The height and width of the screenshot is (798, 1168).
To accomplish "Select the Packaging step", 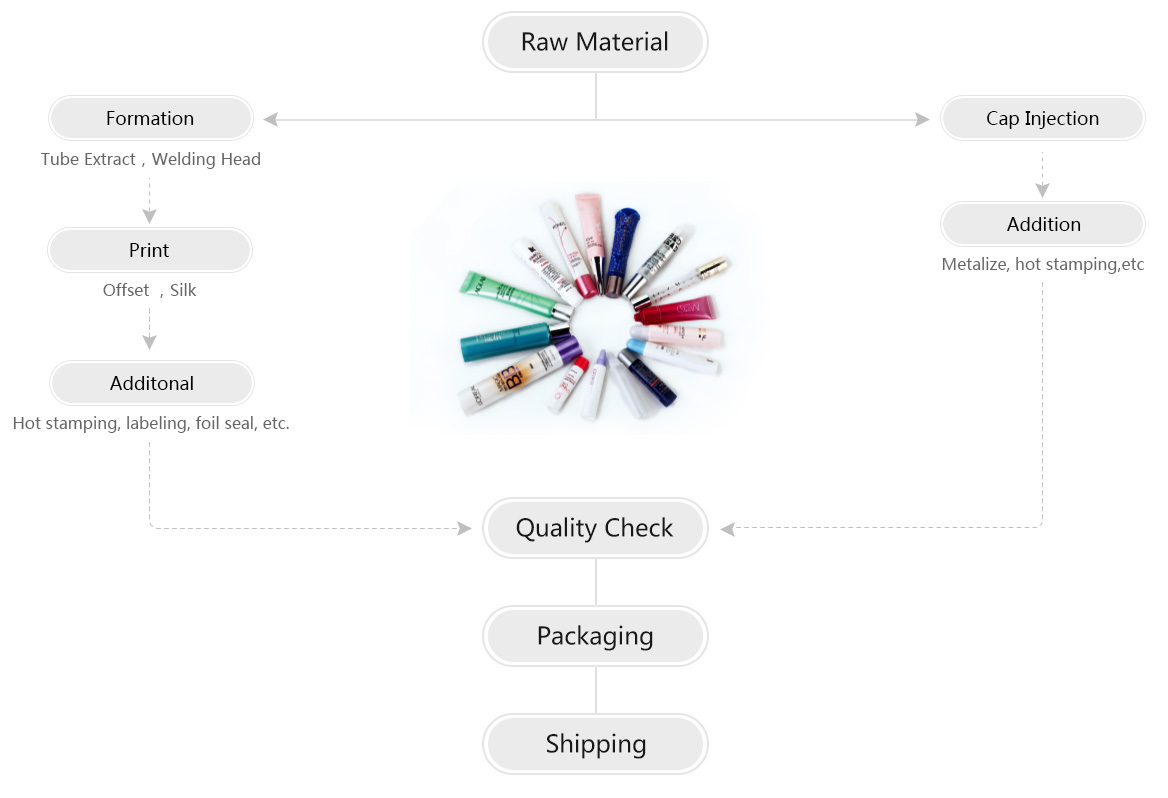I will point(595,636).
